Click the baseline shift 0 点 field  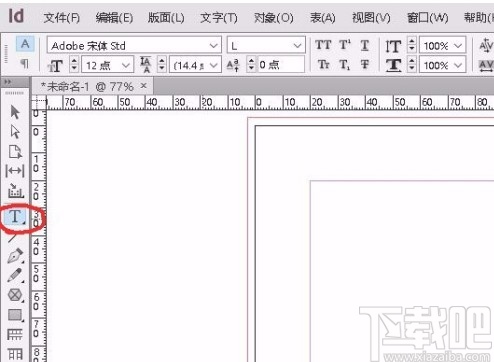[280, 64]
